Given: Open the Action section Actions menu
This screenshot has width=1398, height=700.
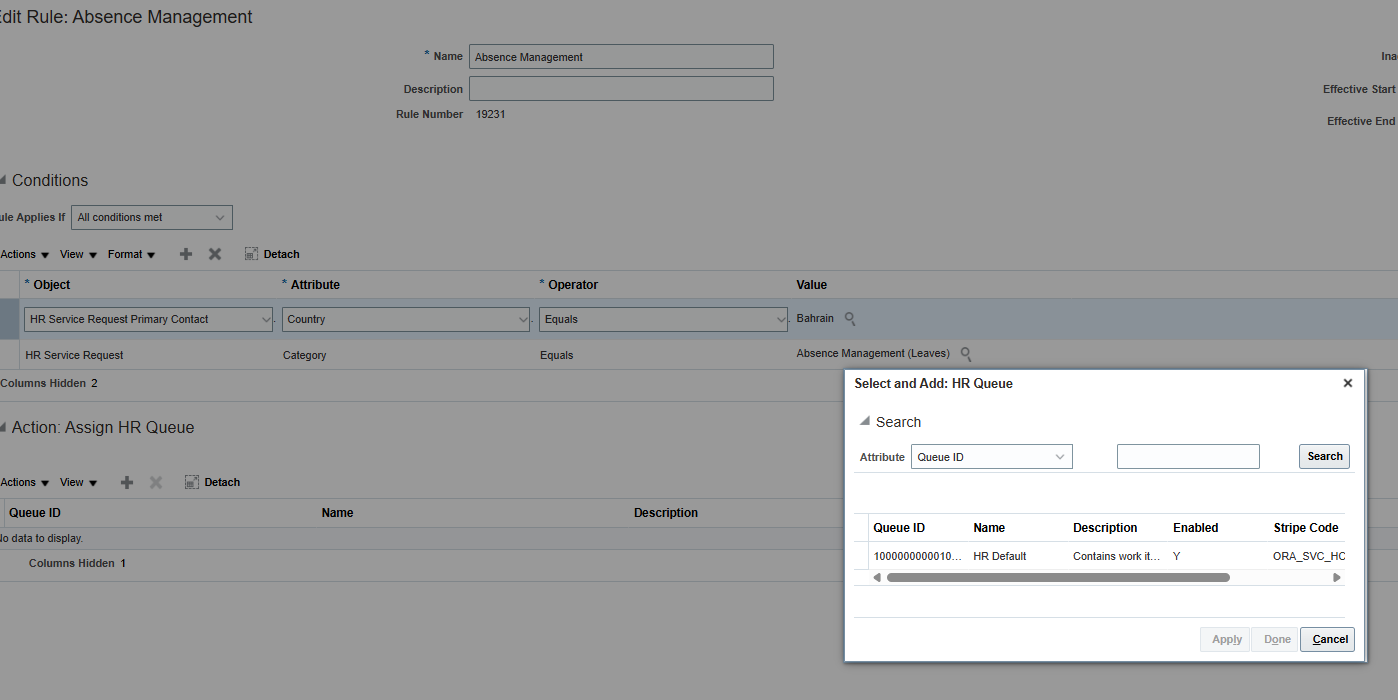Looking at the screenshot, I should pos(25,482).
